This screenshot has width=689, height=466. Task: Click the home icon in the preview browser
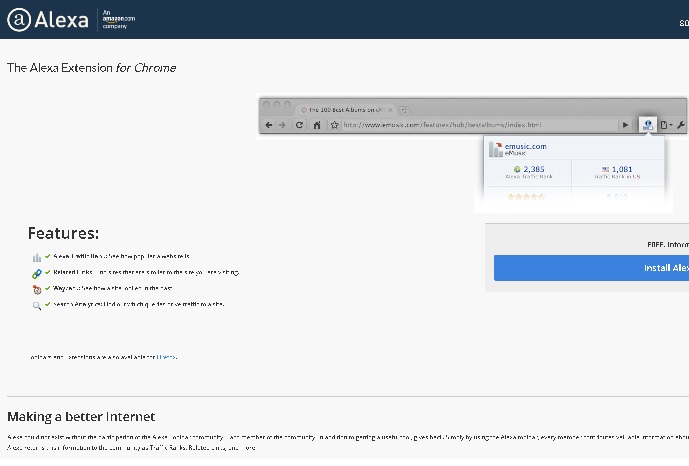(317, 125)
